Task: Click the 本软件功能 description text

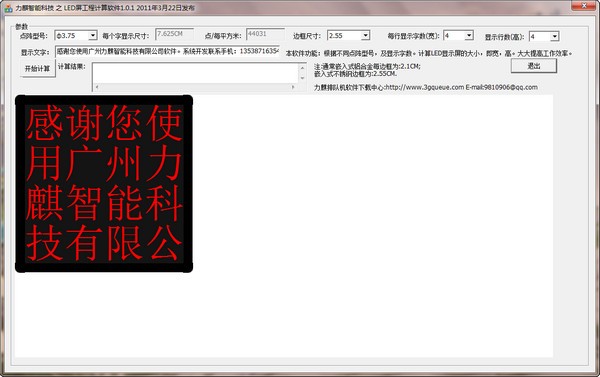Action: (x=429, y=53)
